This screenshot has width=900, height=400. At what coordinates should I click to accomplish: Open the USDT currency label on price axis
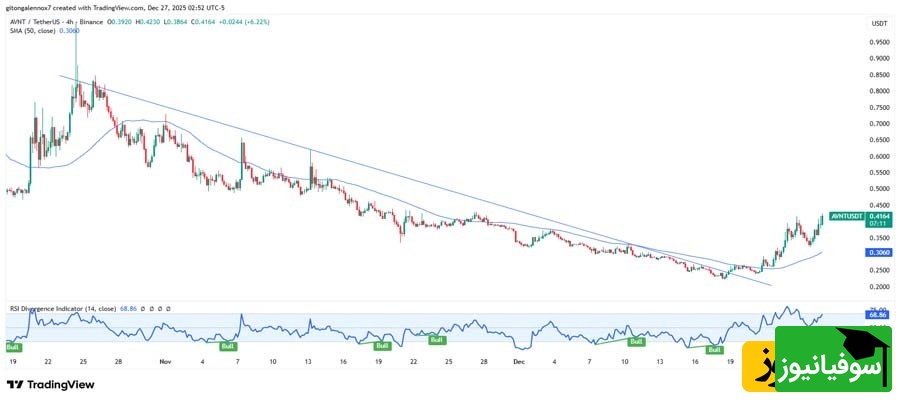pyautogui.click(x=879, y=22)
